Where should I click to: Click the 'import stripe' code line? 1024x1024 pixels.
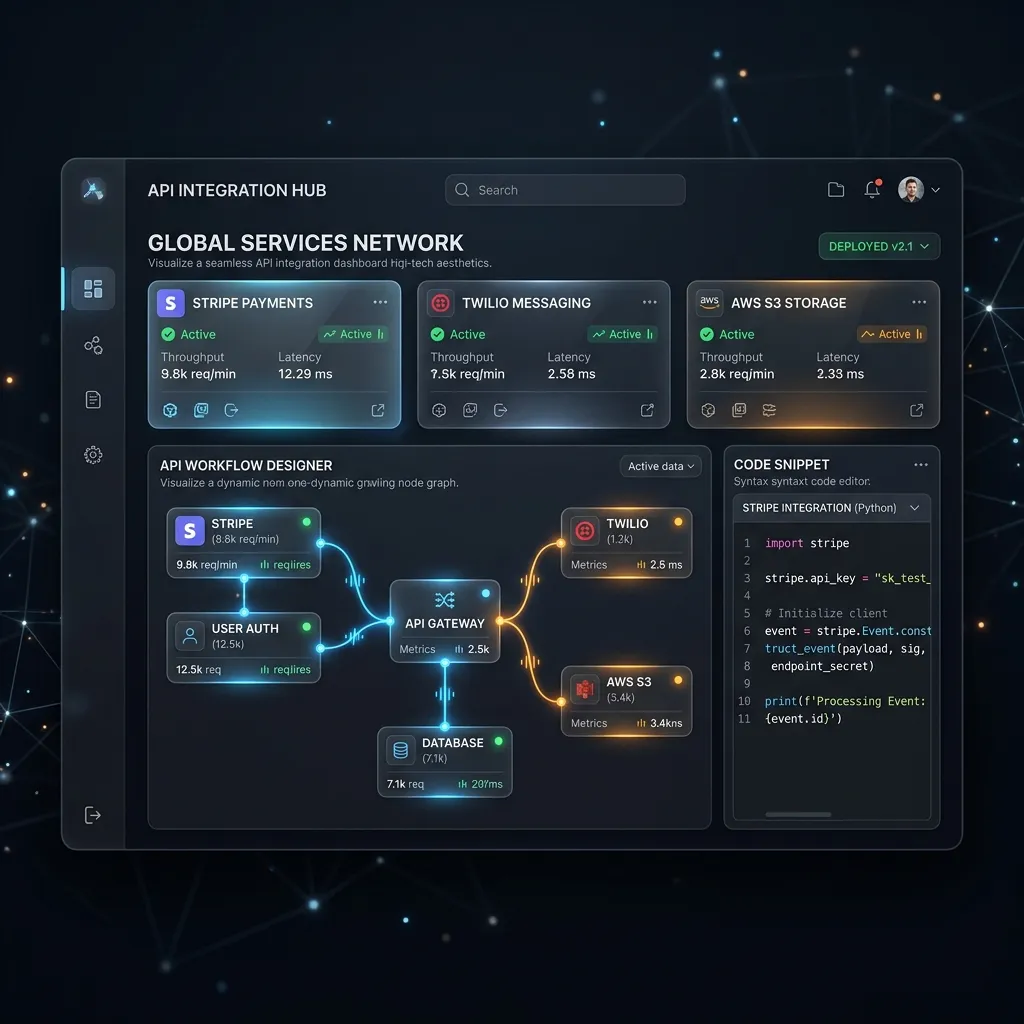pyautogui.click(x=807, y=543)
